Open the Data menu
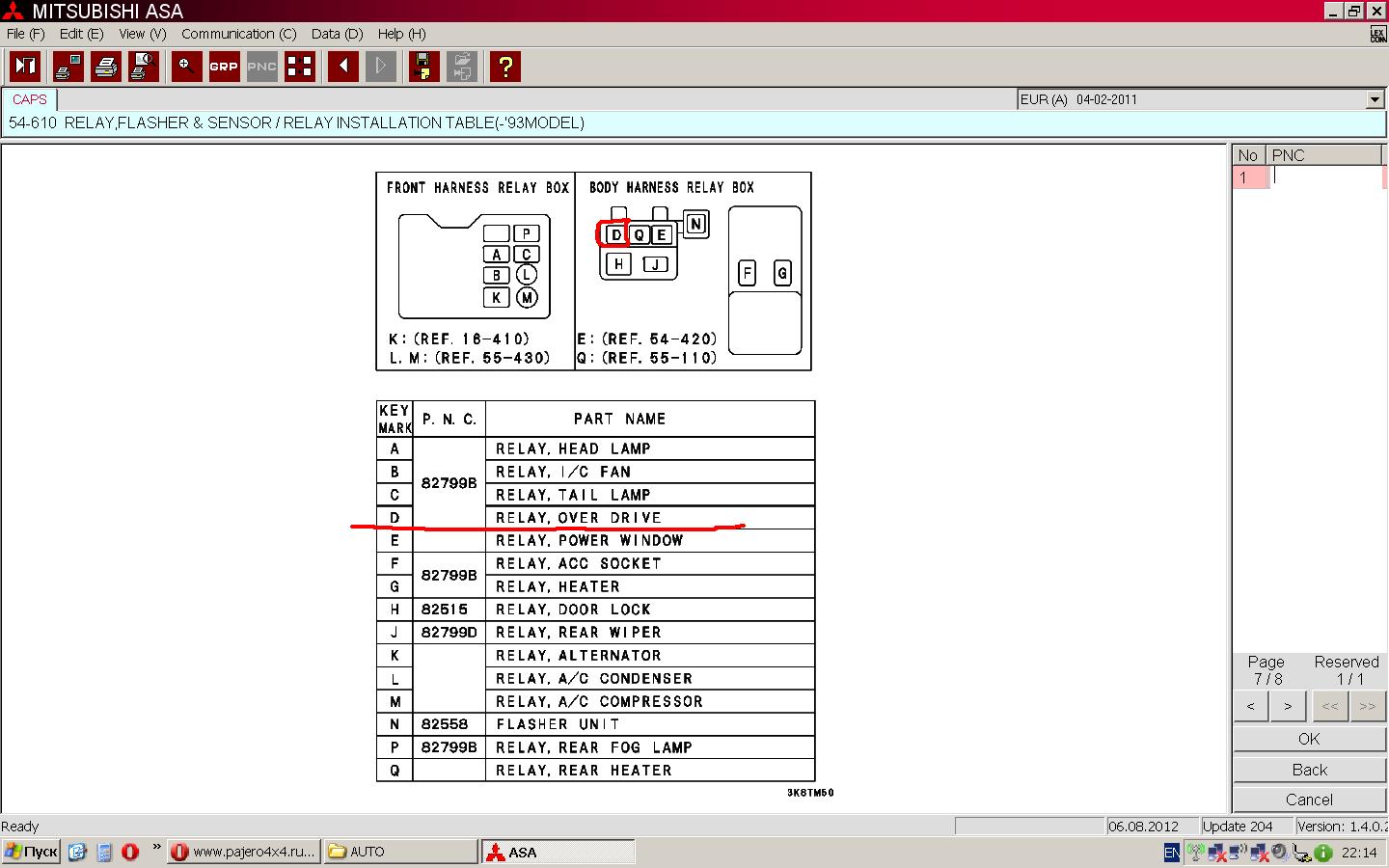The height and width of the screenshot is (868, 1389). tap(337, 34)
